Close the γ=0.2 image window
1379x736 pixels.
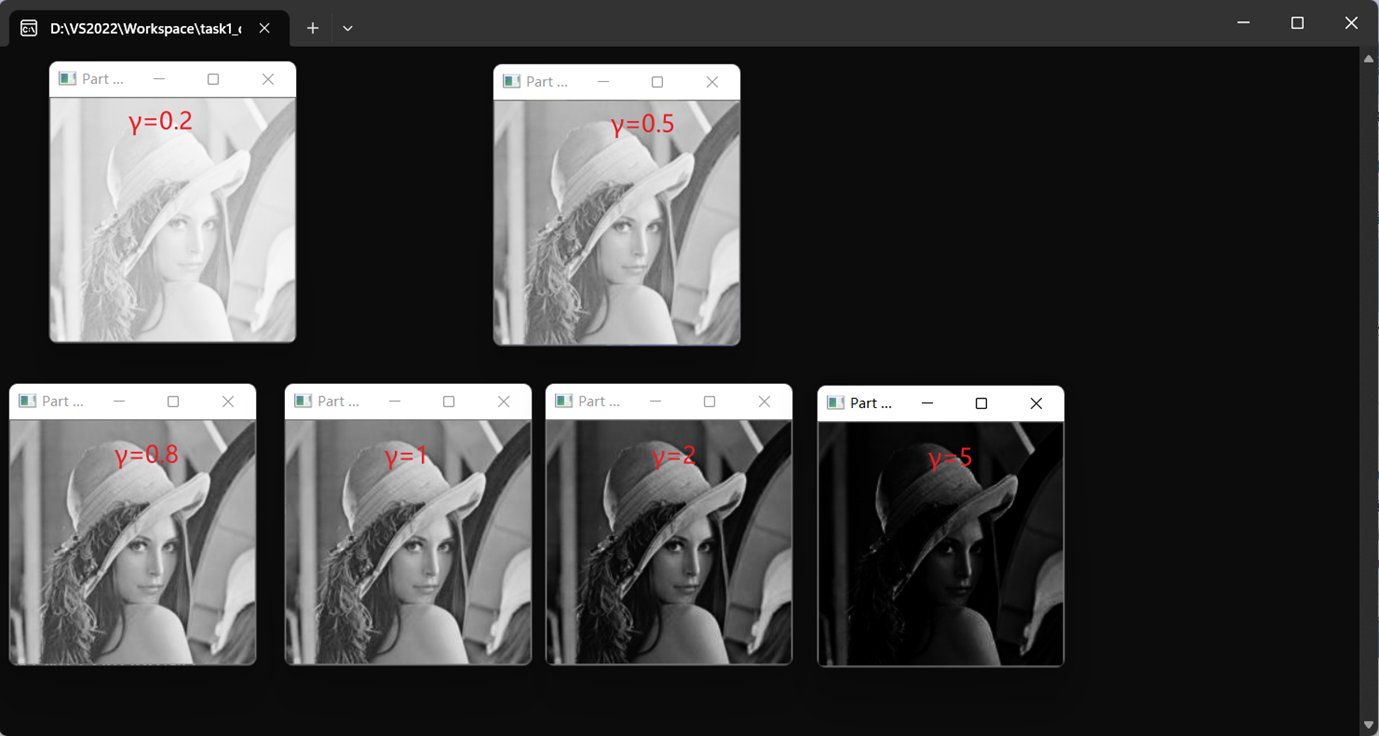click(x=268, y=79)
